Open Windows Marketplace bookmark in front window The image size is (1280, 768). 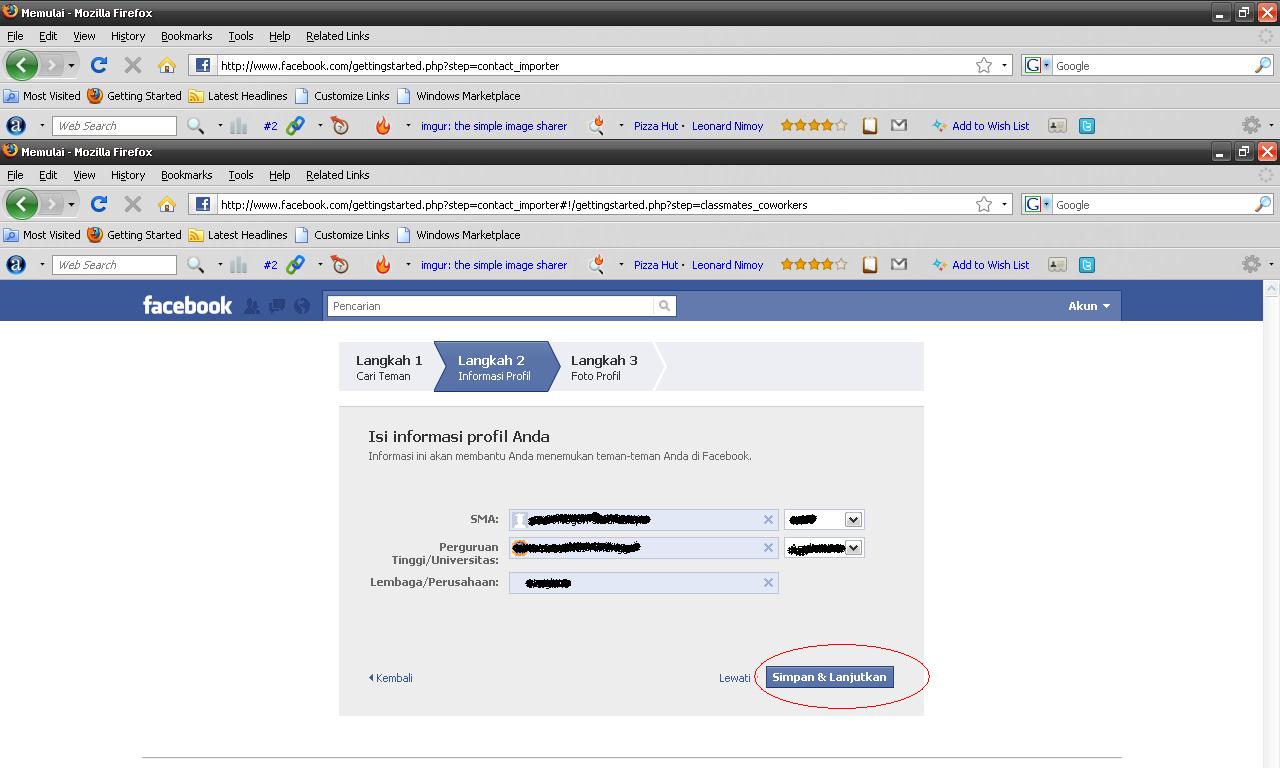coord(459,235)
